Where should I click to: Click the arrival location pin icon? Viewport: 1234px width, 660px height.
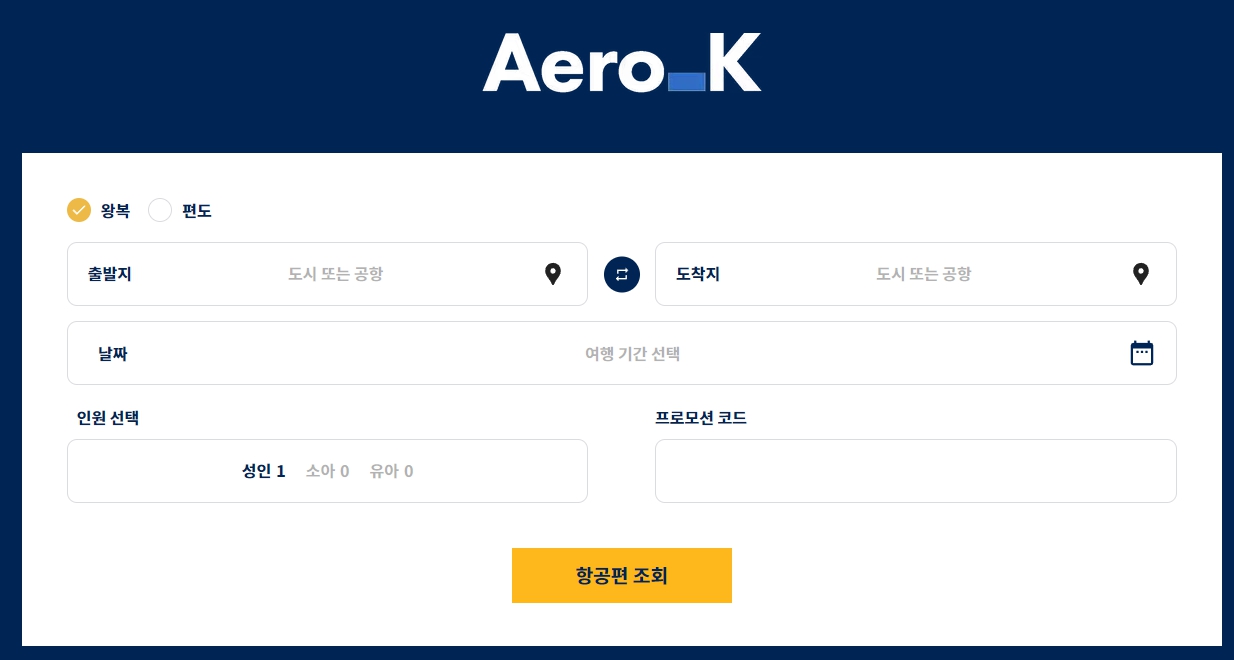(1141, 274)
